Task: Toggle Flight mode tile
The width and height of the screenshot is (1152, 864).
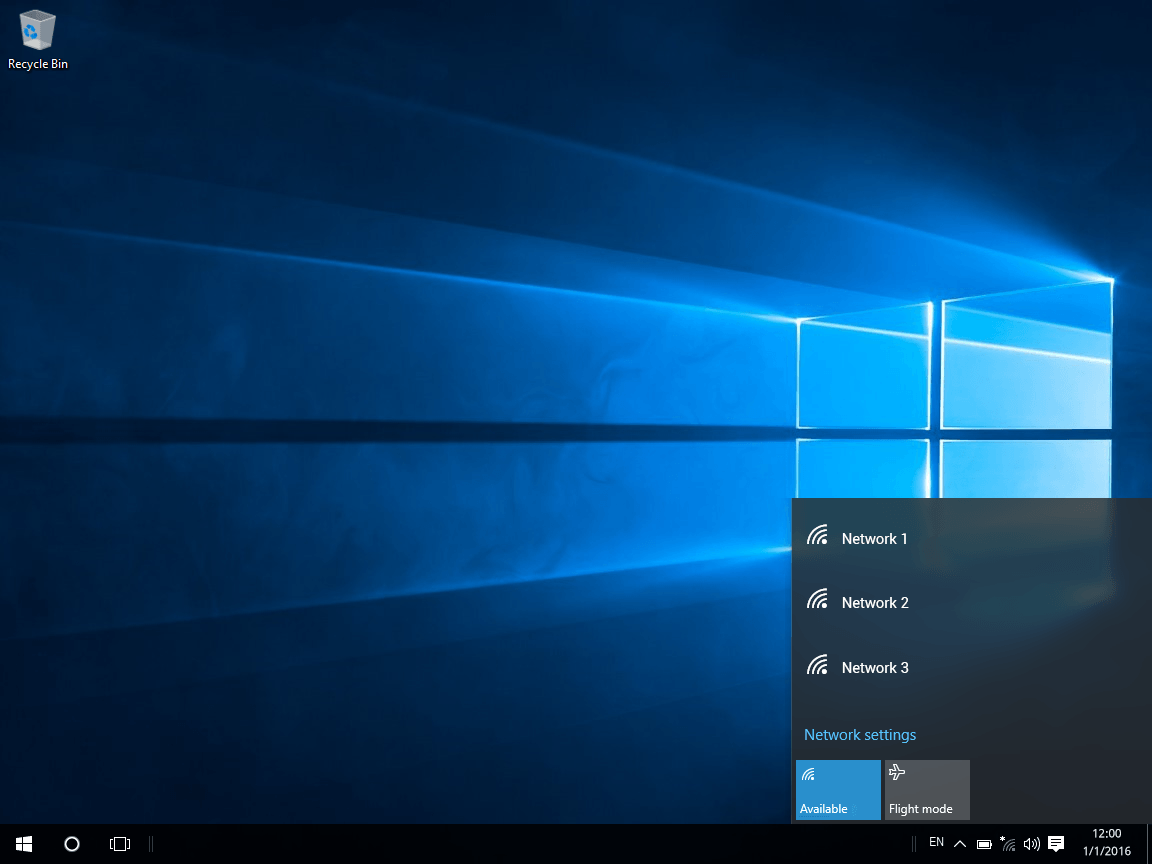Action: [927, 790]
